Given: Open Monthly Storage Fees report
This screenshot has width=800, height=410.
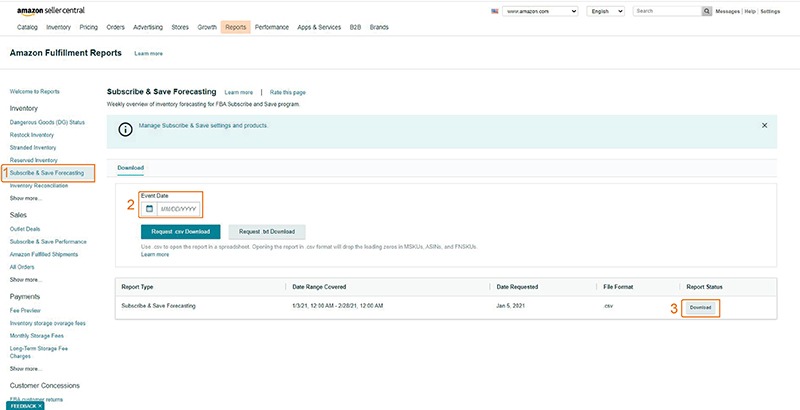Looking at the screenshot, I should tap(36, 336).
